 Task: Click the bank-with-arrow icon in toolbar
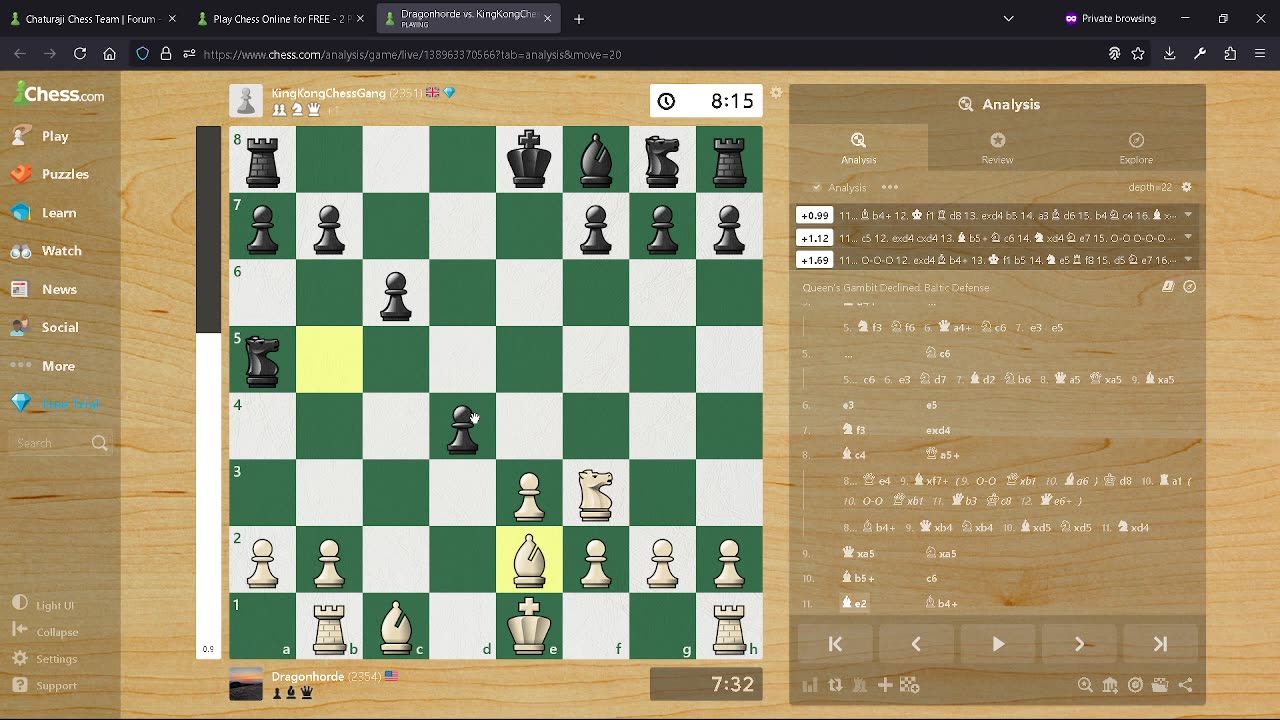click(x=1110, y=685)
